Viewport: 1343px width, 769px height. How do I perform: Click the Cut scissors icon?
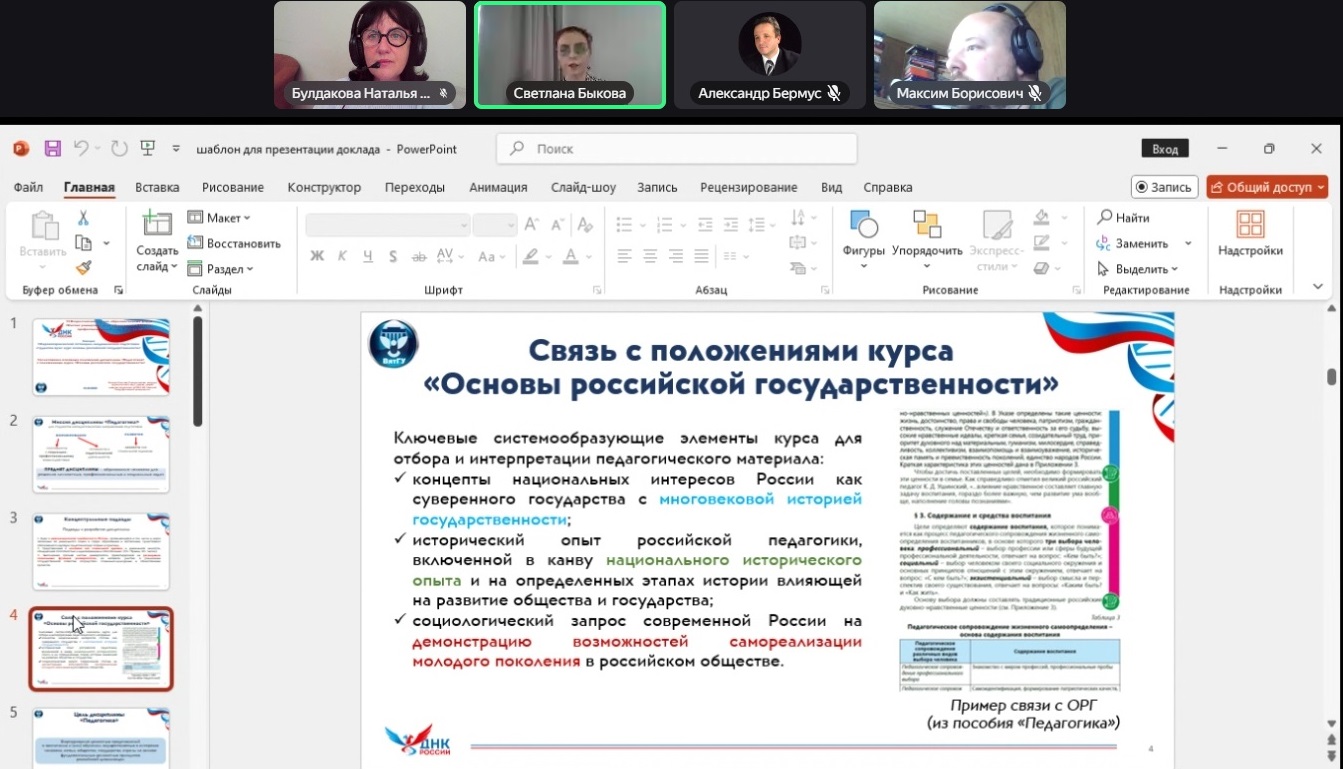(x=84, y=218)
